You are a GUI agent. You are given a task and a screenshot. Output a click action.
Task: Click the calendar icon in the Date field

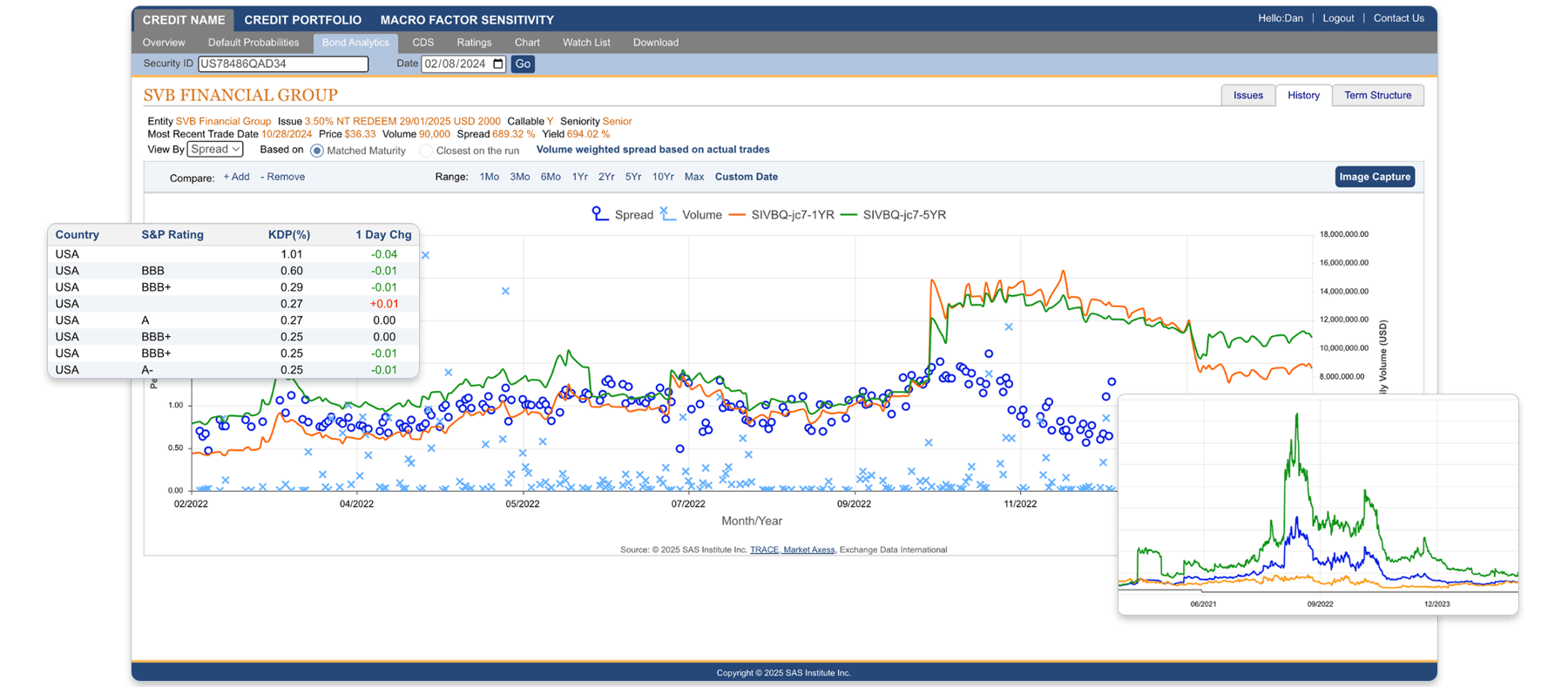pyautogui.click(x=498, y=64)
